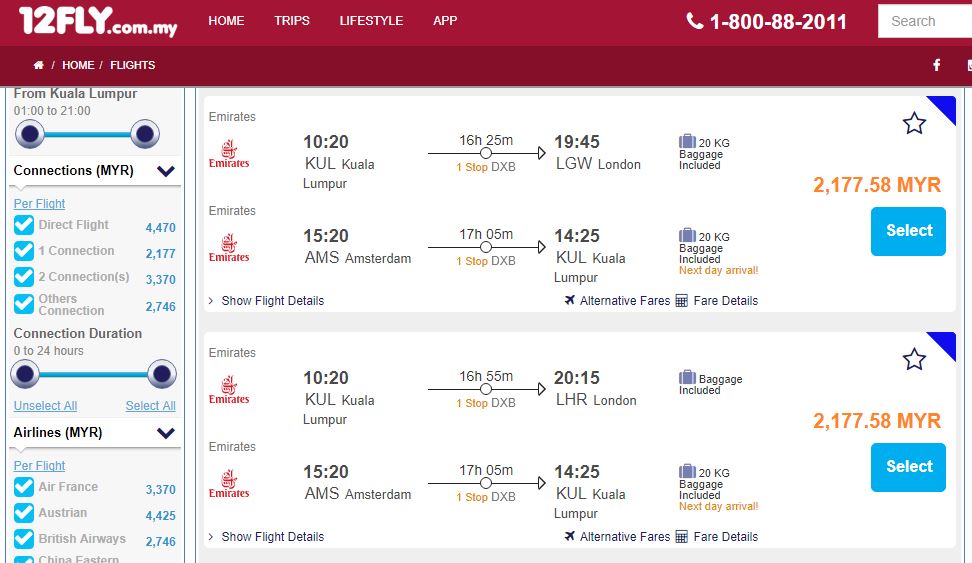Viewport: 972px width, 563px height.
Task: Collapse the Airlines (MYR) section
Action: pos(166,433)
